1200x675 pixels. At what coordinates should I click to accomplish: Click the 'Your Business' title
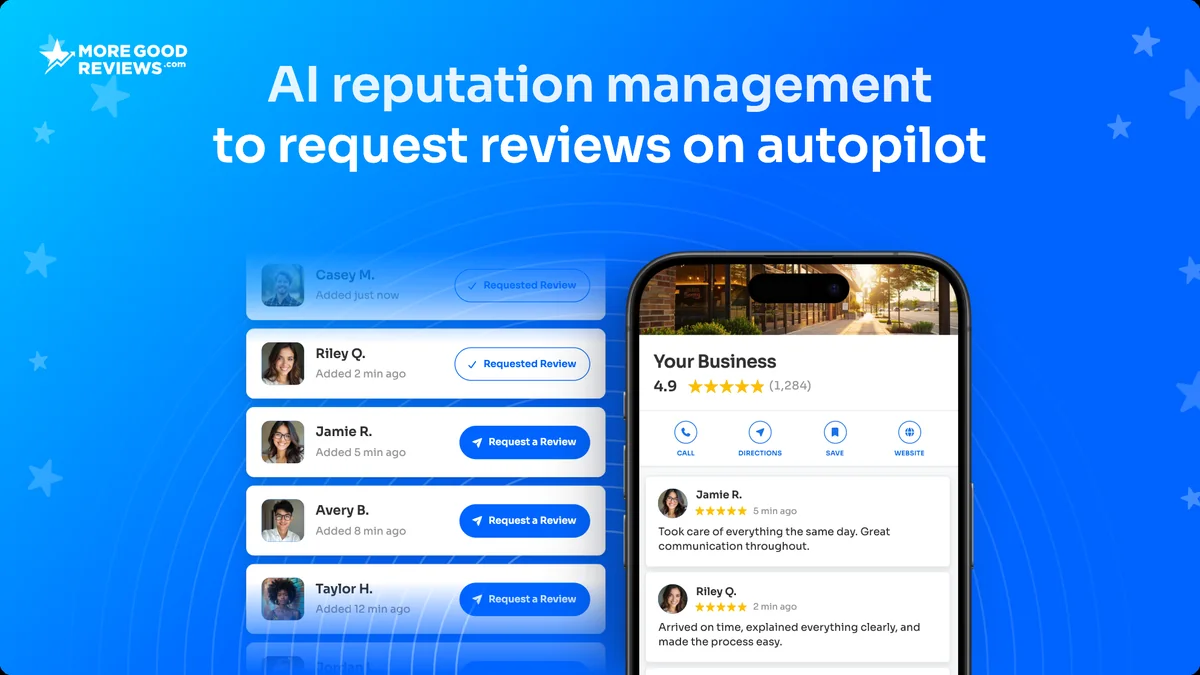(x=715, y=361)
